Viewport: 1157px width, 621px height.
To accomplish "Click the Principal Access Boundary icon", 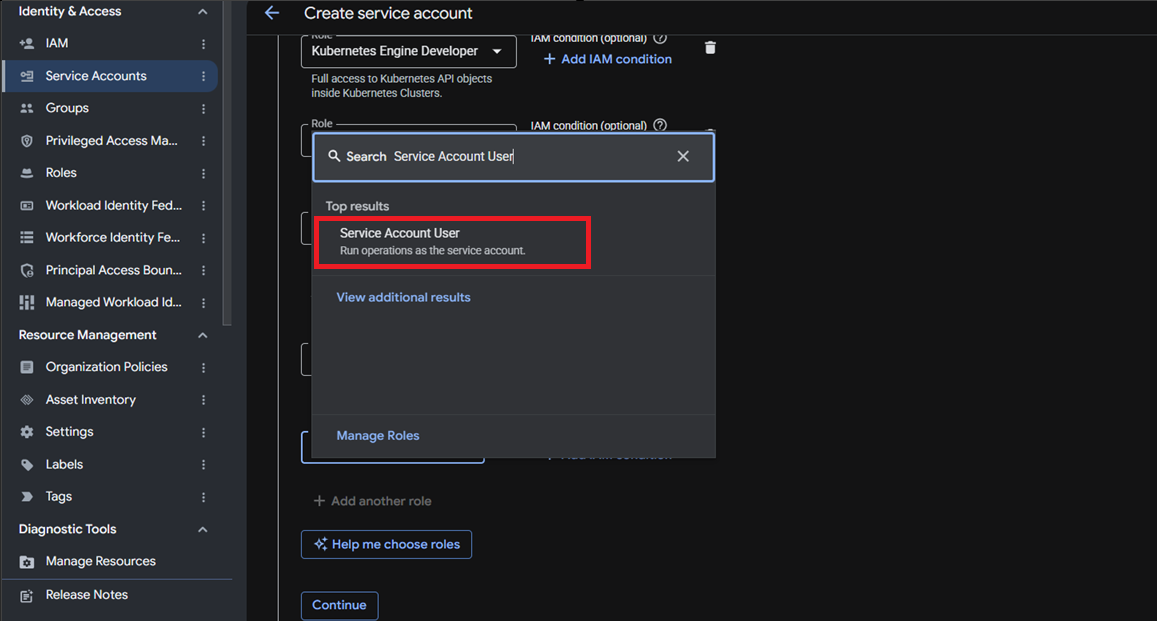I will click(27, 270).
